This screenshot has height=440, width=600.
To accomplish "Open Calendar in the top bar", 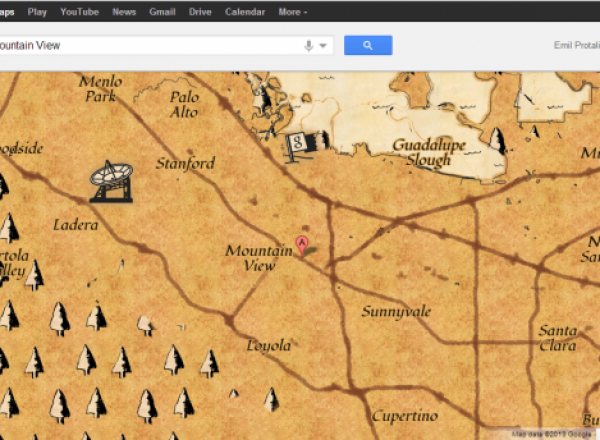I will (245, 12).
